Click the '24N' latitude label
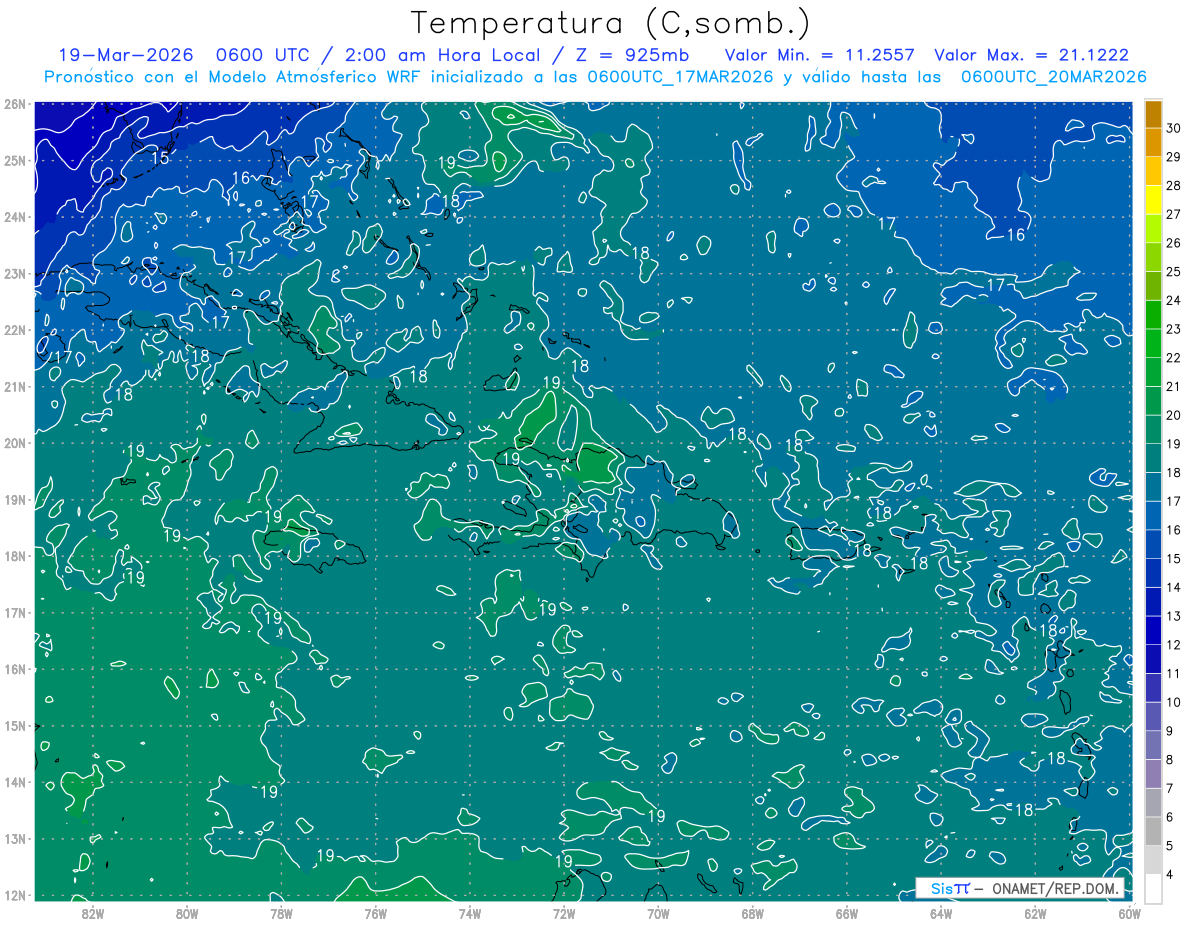The width and height of the screenshot is (1200, 927). tap(14, 217)
